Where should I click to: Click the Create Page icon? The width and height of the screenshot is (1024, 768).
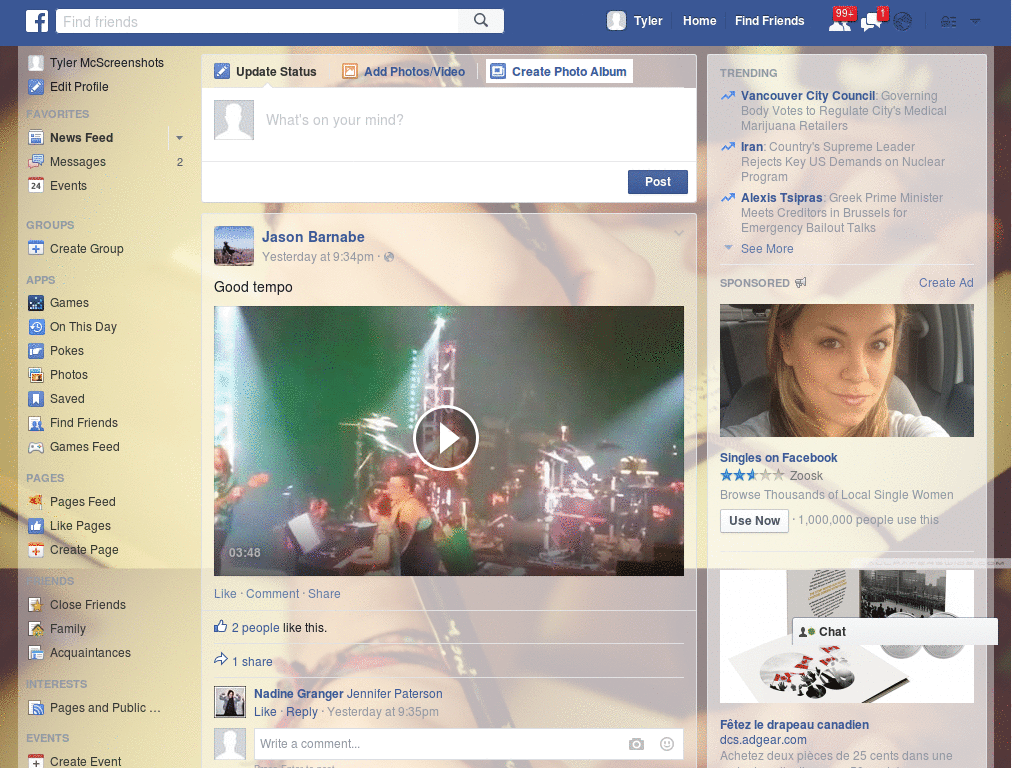click(x=36, y=551)
